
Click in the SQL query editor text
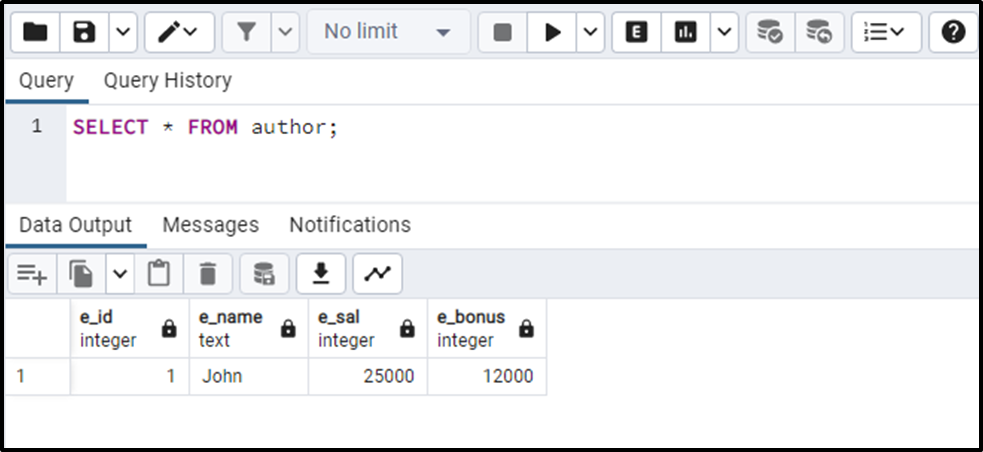point(206,127)
